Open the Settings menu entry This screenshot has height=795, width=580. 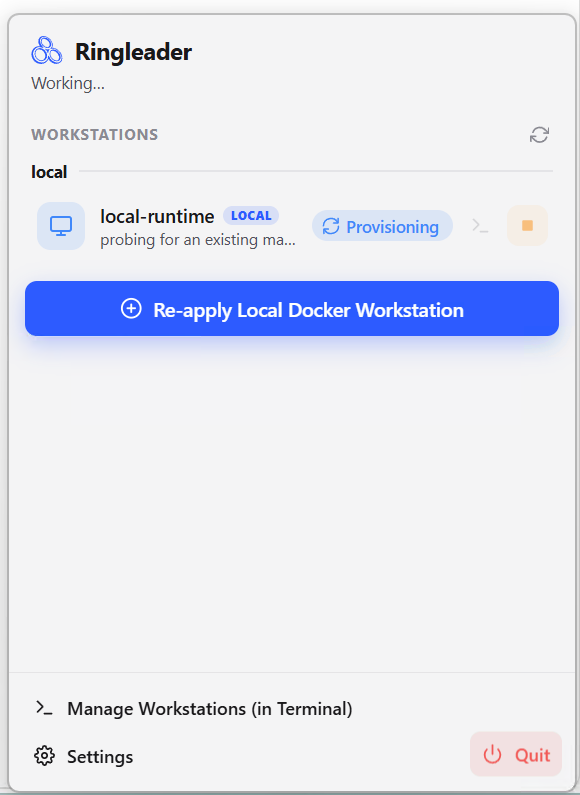click(x=84, y=756)
